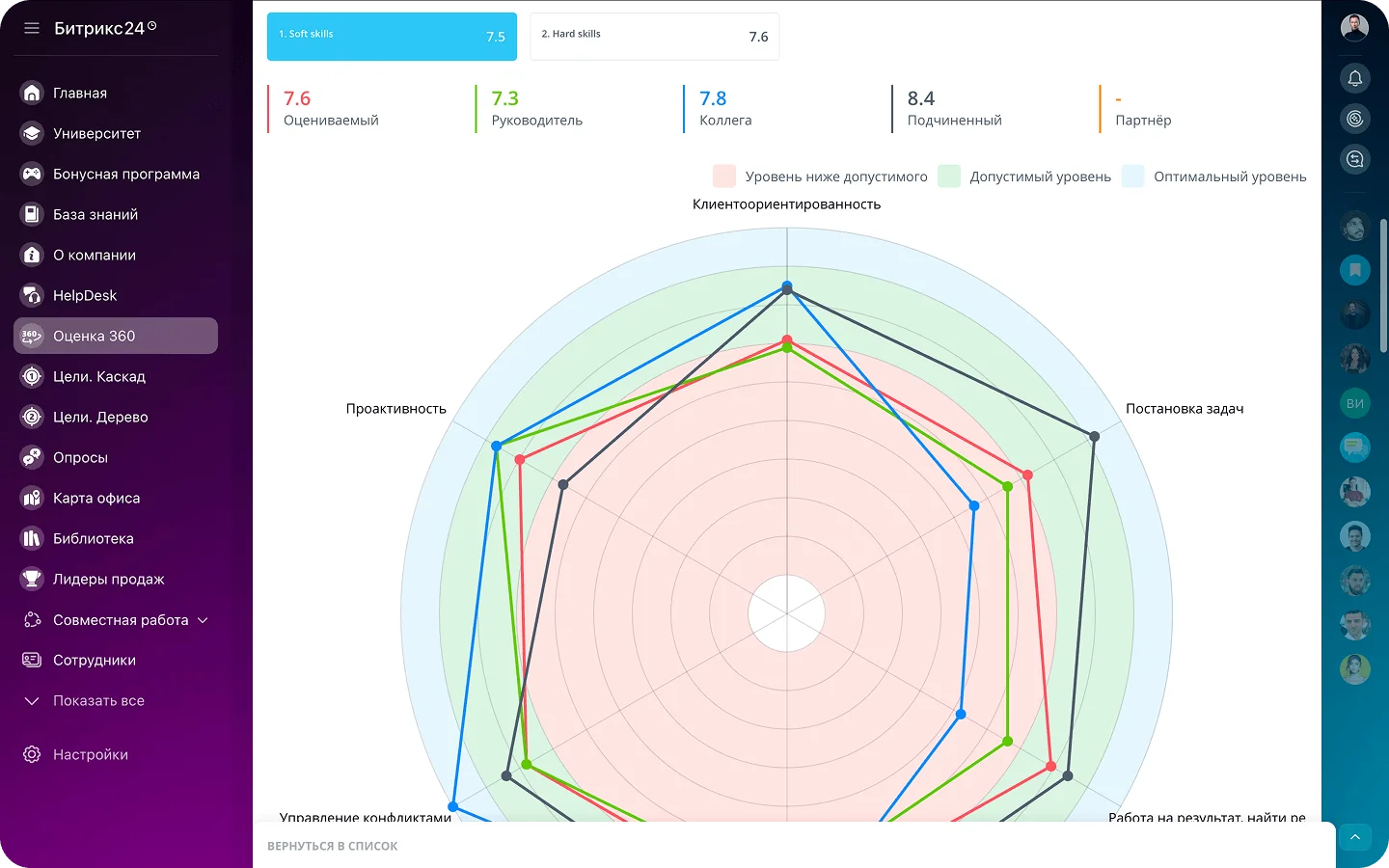This screenshot has height=868, width=1389.
Task: Open the chat bubbles icon in right panel
Action: point(1355,447)
